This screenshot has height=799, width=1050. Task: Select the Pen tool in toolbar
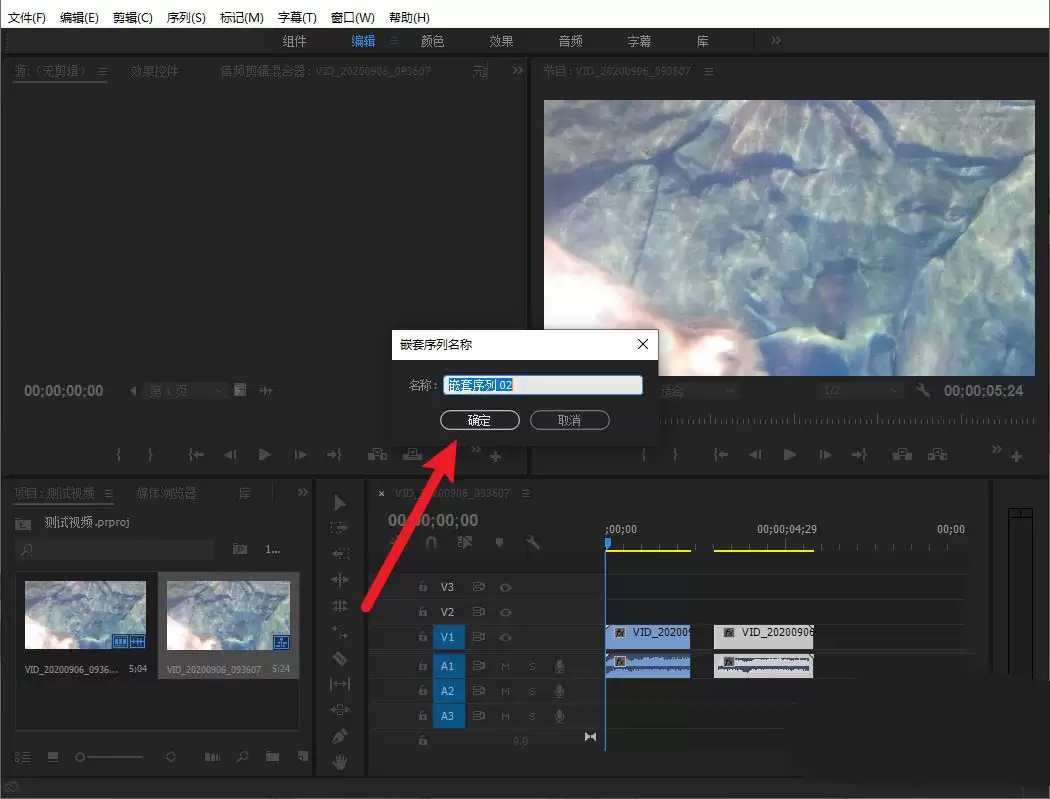340,736
